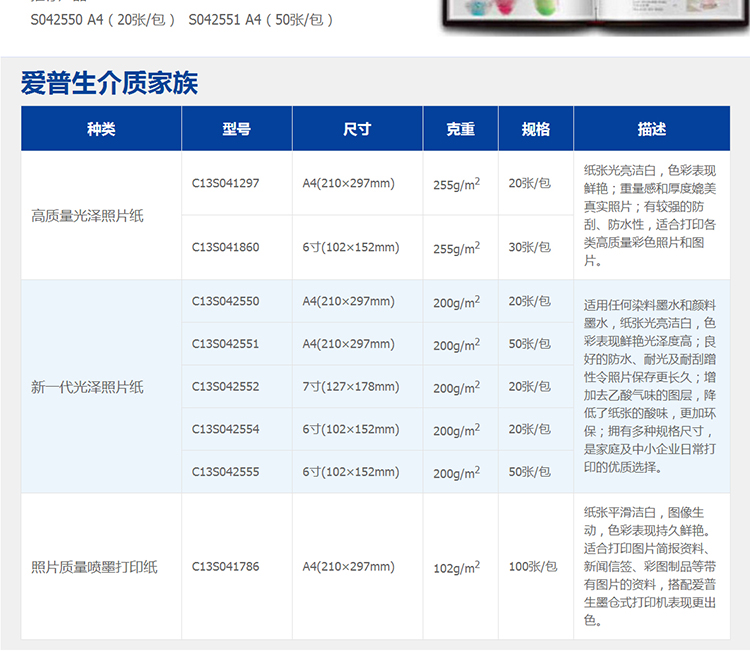
Task: Select model number C13S042555
Action: pyautogui.click(x=225, y=472)
